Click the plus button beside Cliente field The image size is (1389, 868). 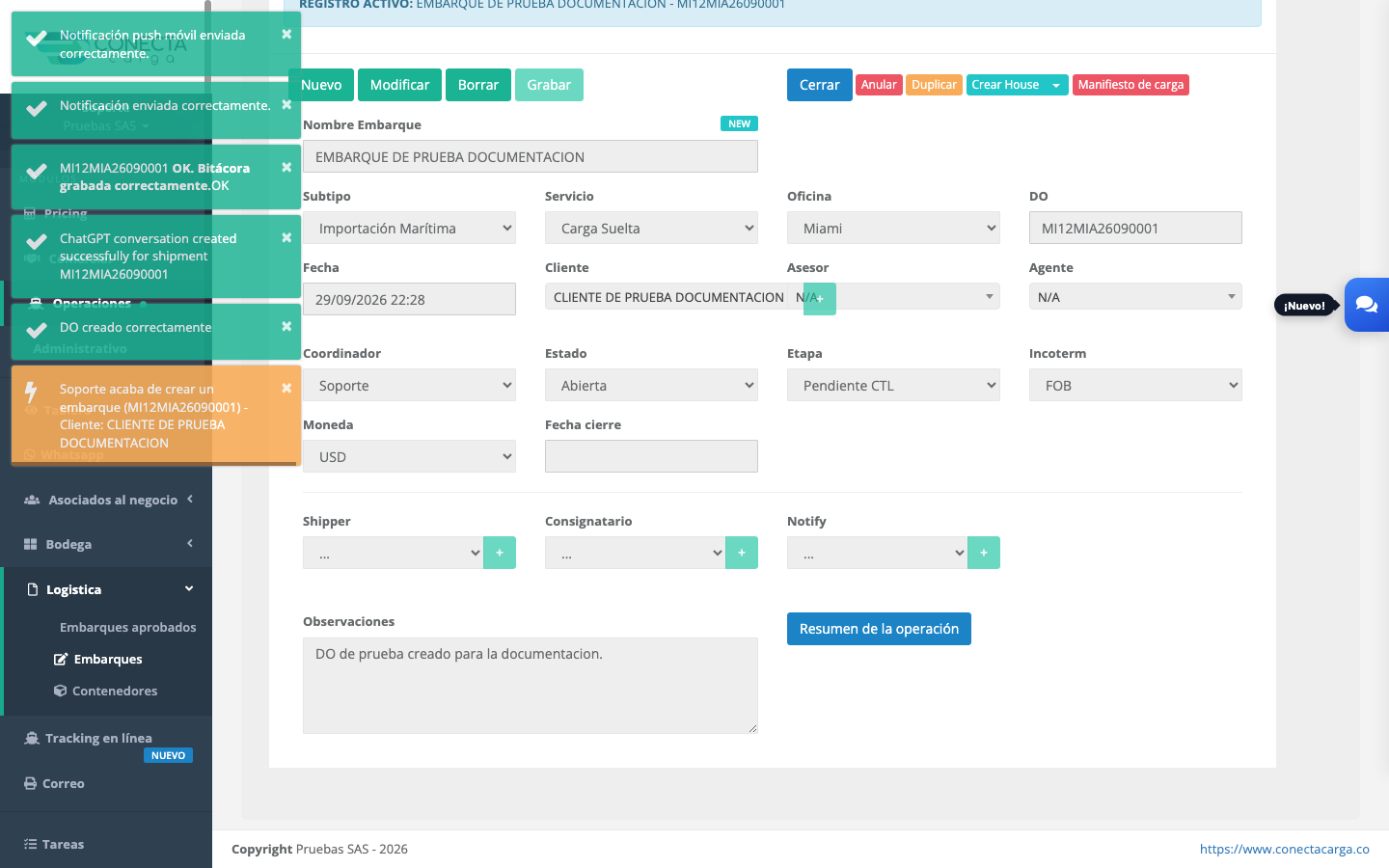(820, 299)
